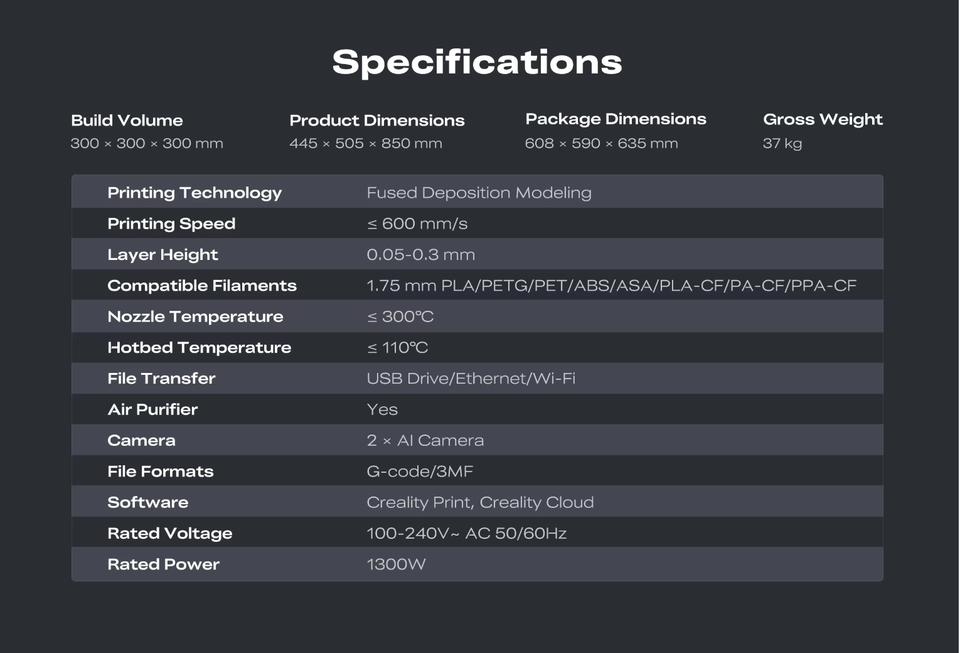This screenshot has height=653, width=960.
Task: Click the Specifications heading
Action: (477, 62)
